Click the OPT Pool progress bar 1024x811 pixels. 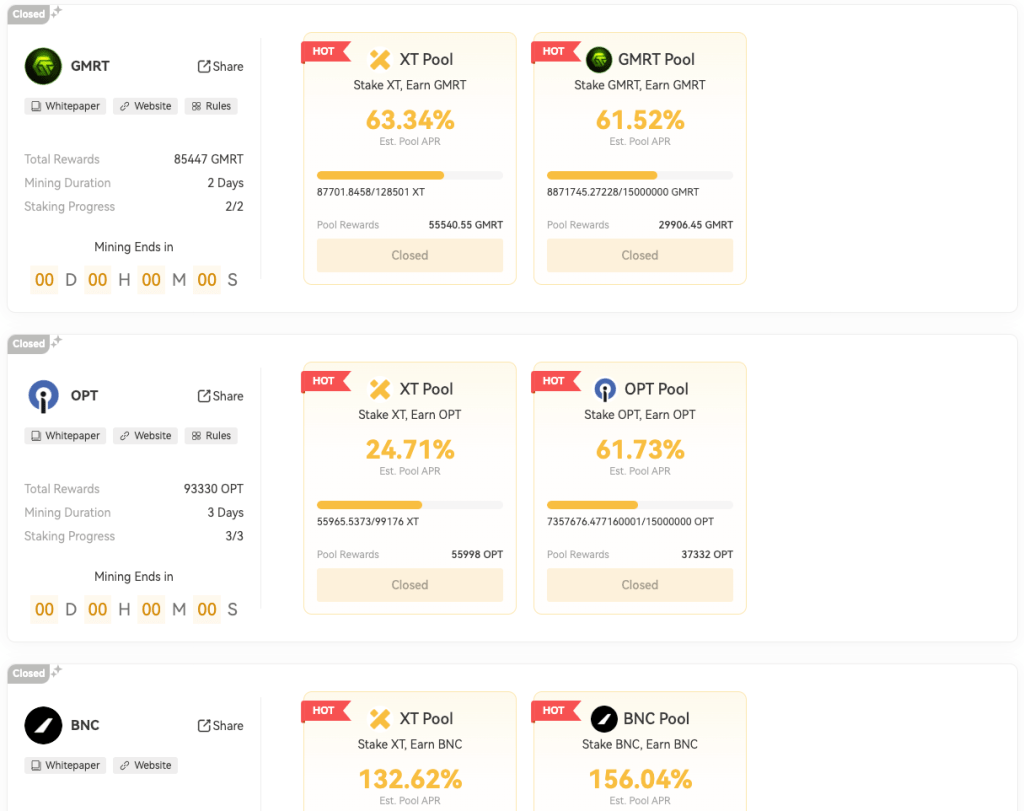(x=640, y=505)
